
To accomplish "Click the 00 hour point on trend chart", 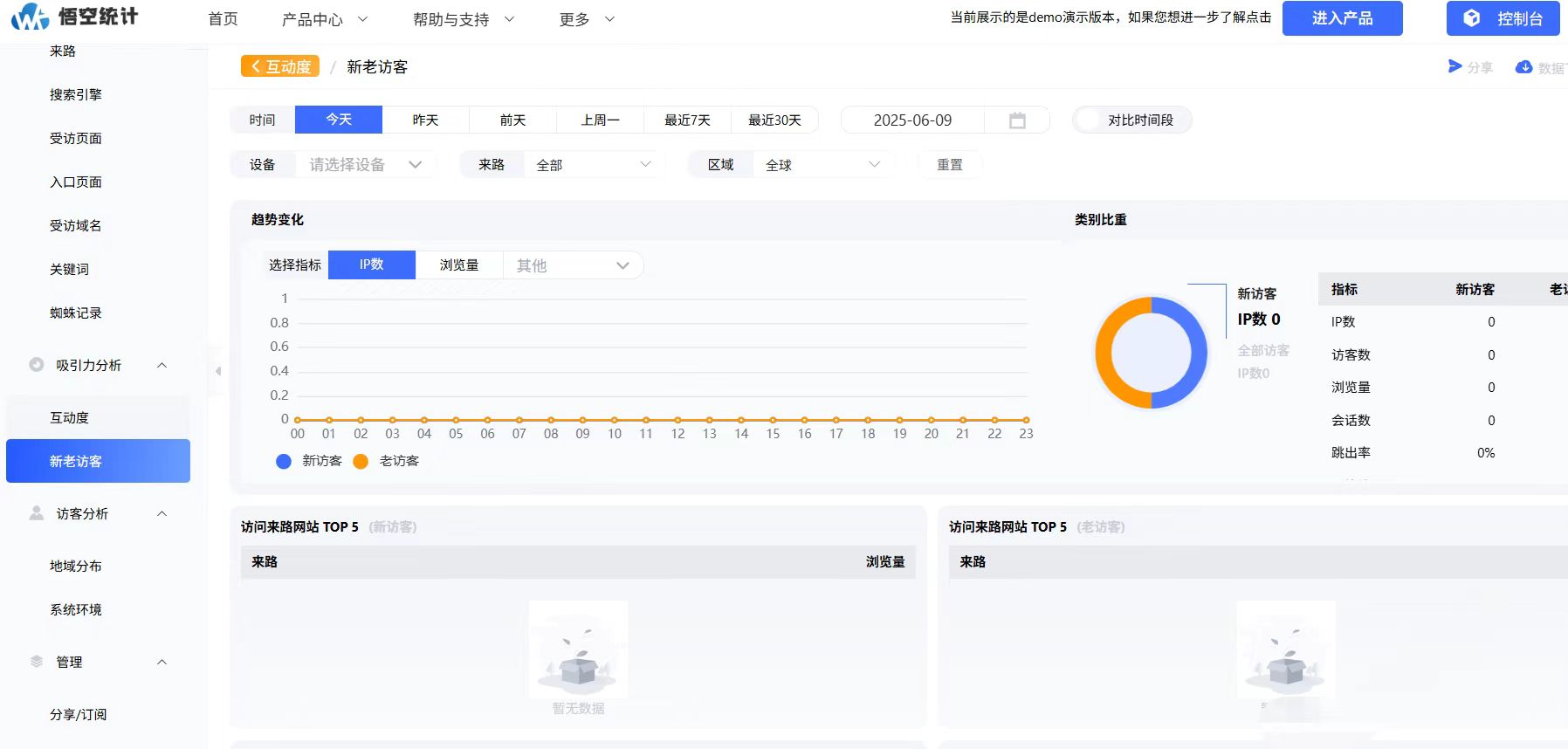I will pos(298,420).
